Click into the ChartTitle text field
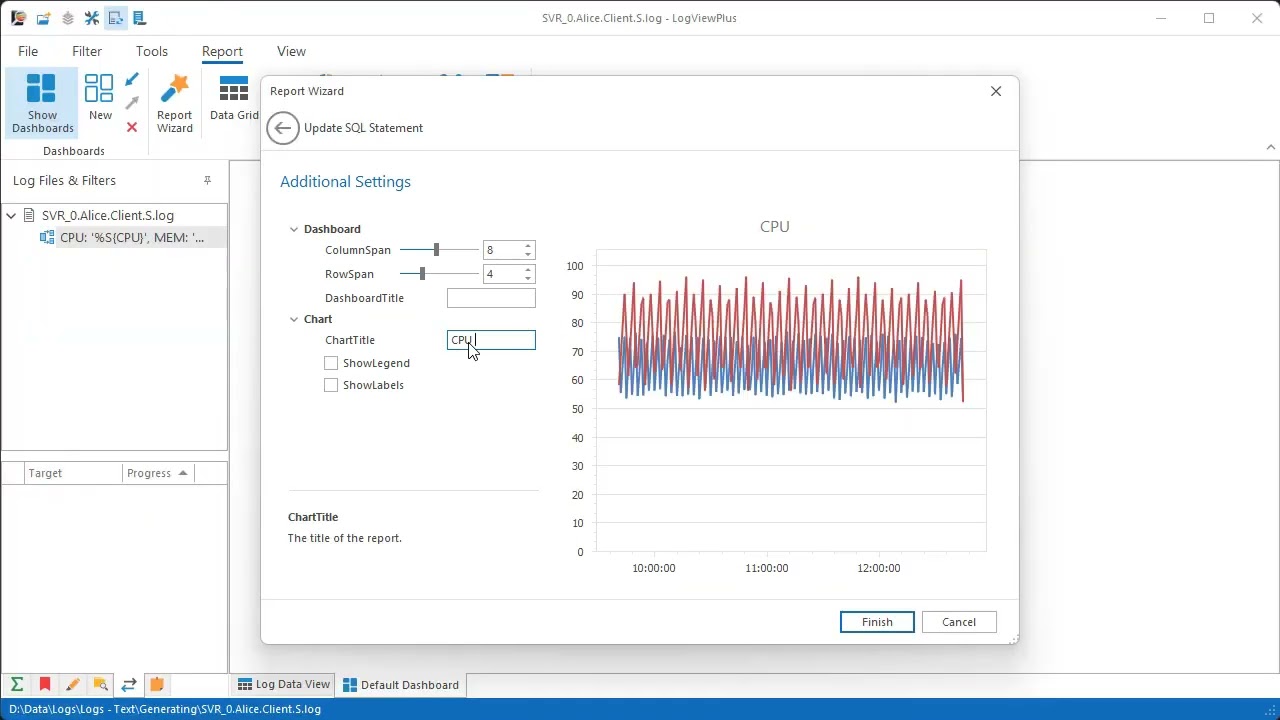This screenshot has height=720, width=1280. 491,340
